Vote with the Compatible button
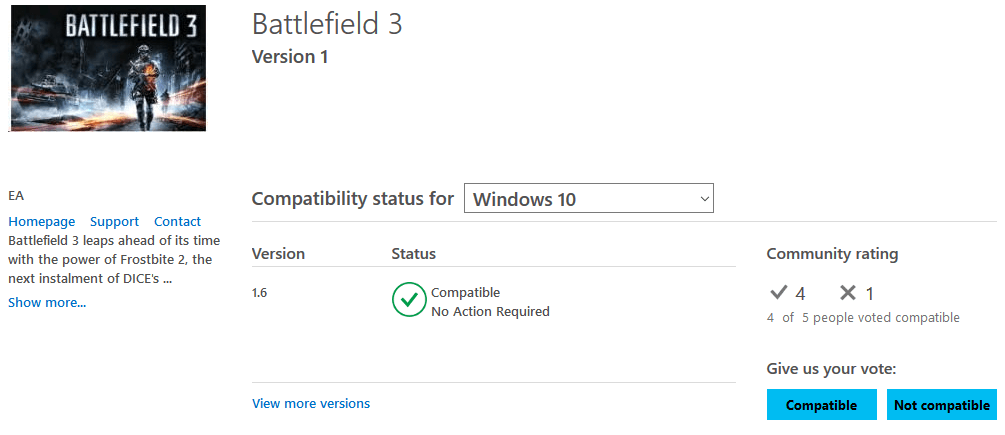1005x435 pixels. (x=821, y=405)
